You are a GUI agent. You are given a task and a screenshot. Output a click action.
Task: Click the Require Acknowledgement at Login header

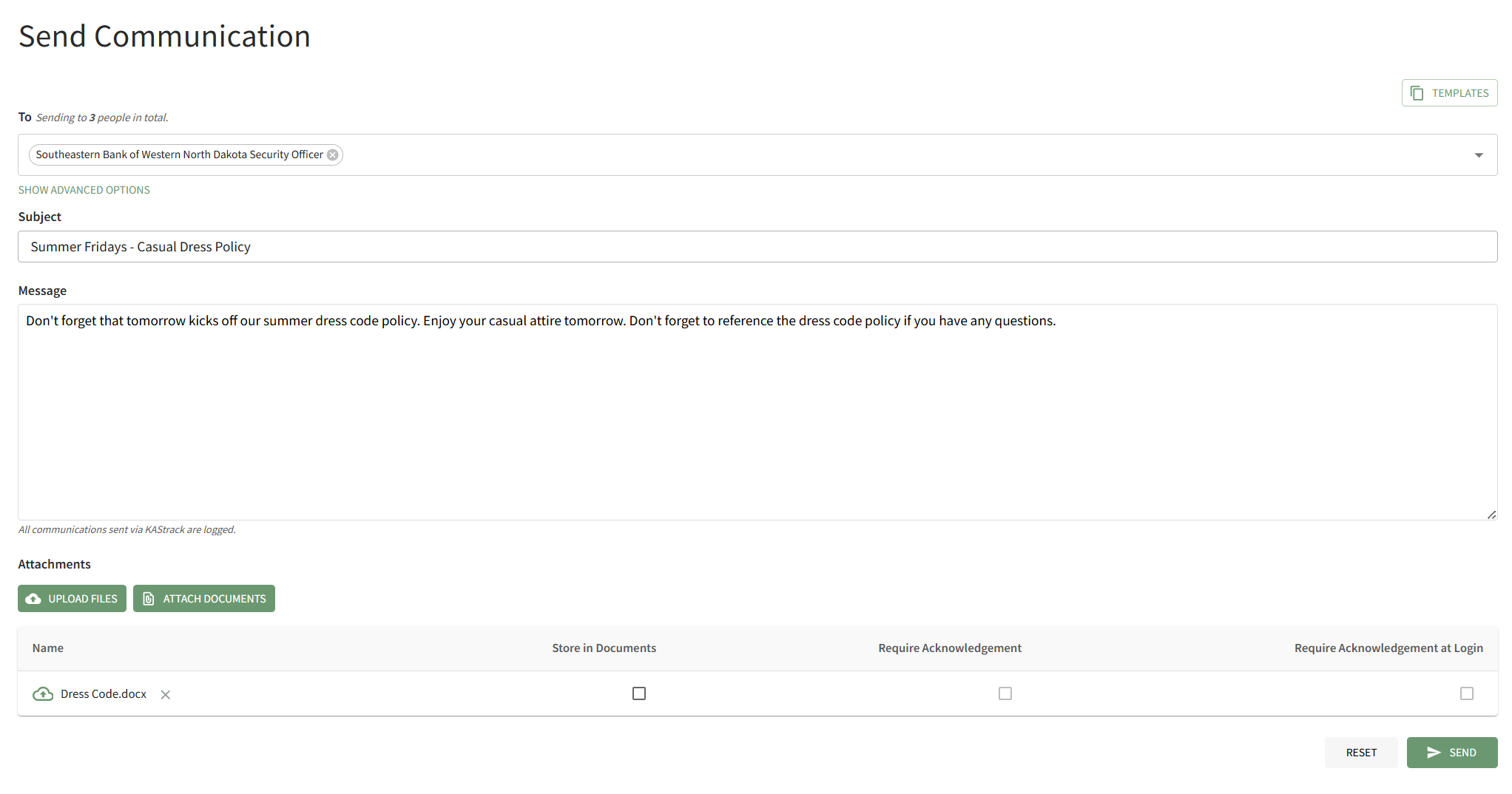[x=1388, y=648]
